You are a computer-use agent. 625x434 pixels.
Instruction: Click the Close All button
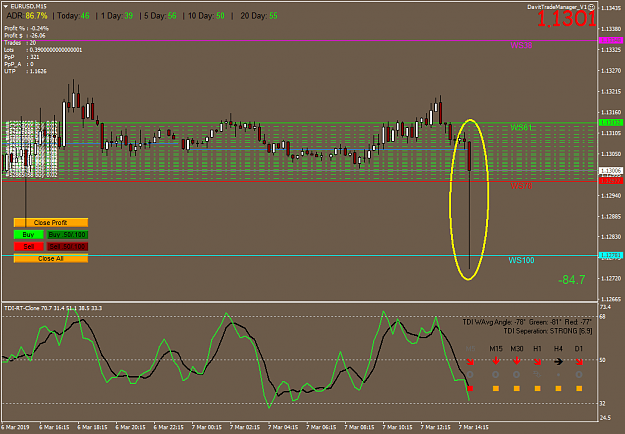point(51,258)
